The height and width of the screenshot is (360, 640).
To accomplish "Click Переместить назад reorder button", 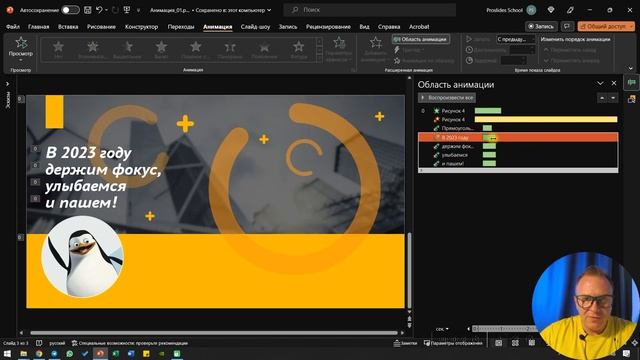I will [570, 50].
